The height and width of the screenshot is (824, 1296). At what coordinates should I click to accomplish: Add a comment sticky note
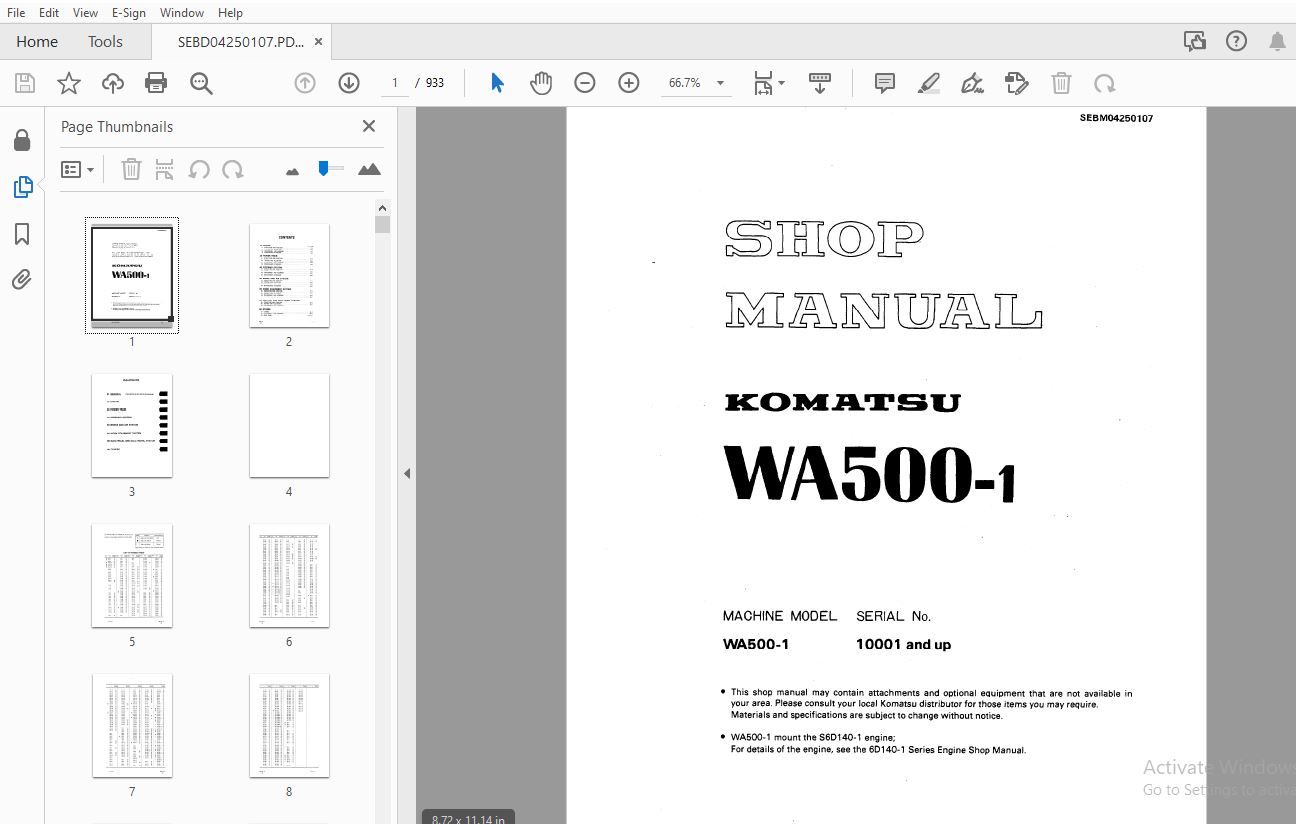(x=885, y=83)
